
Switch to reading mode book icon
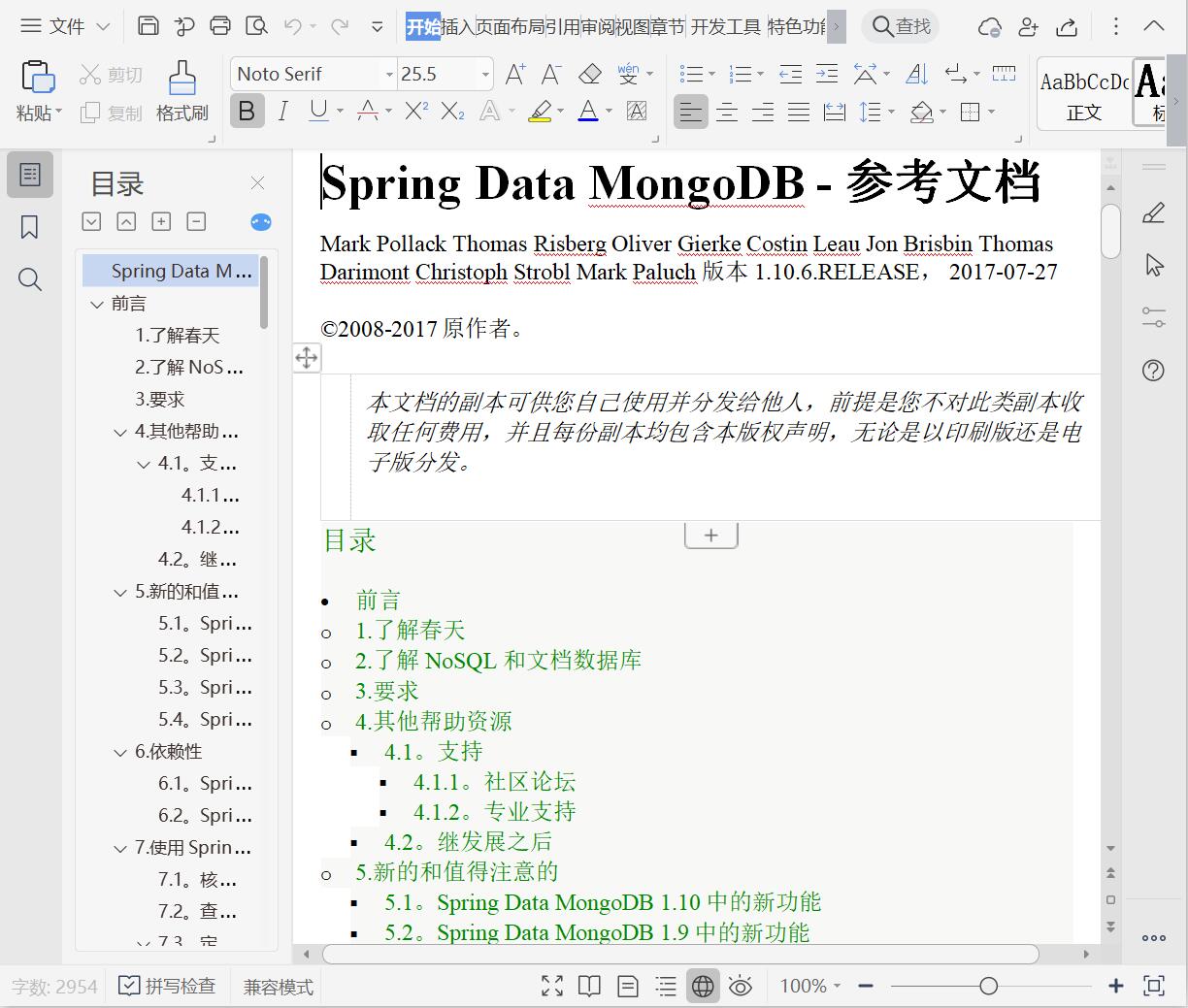coord(589,987)
